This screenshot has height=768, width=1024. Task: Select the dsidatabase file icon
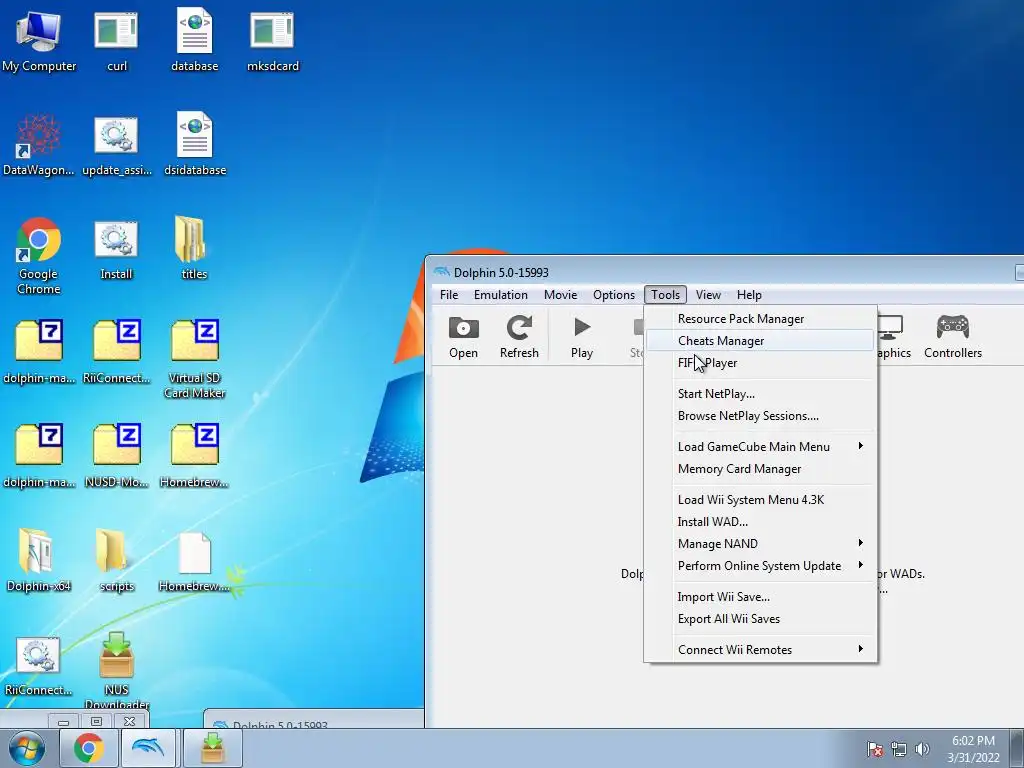tap(195, 145)
